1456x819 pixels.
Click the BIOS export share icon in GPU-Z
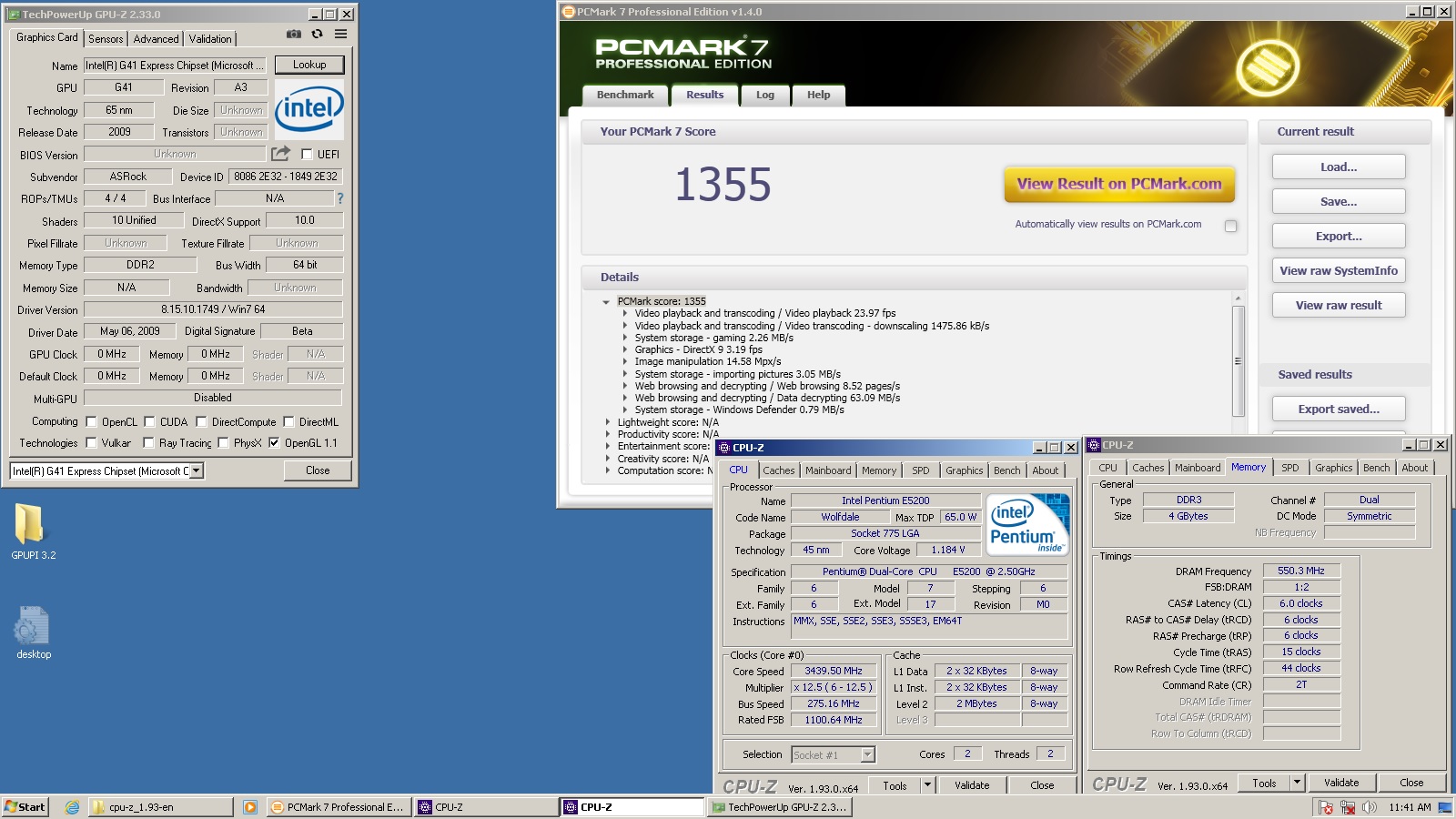point(280,154)
